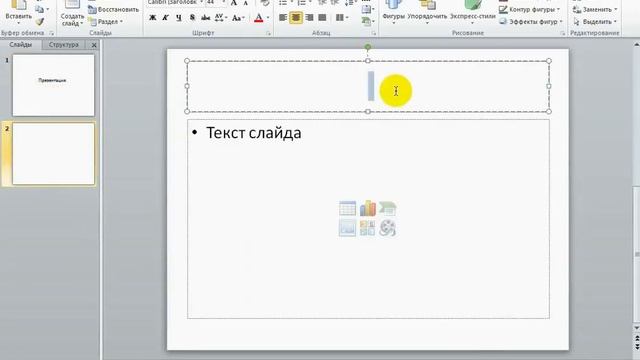Apply the red font color A
The height and width of the screenshot is (360, 640).
pyautogui.click(x=258, y=18)
